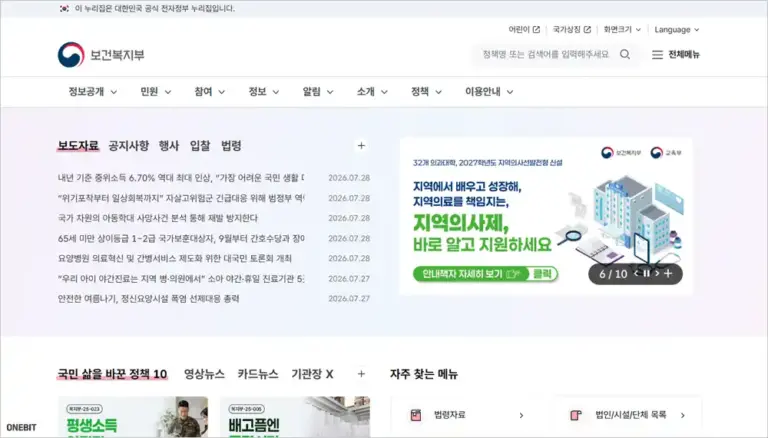Open article on 요양병원 의료혁신 토론회
The image size is (768, 438).
[174, 258]
